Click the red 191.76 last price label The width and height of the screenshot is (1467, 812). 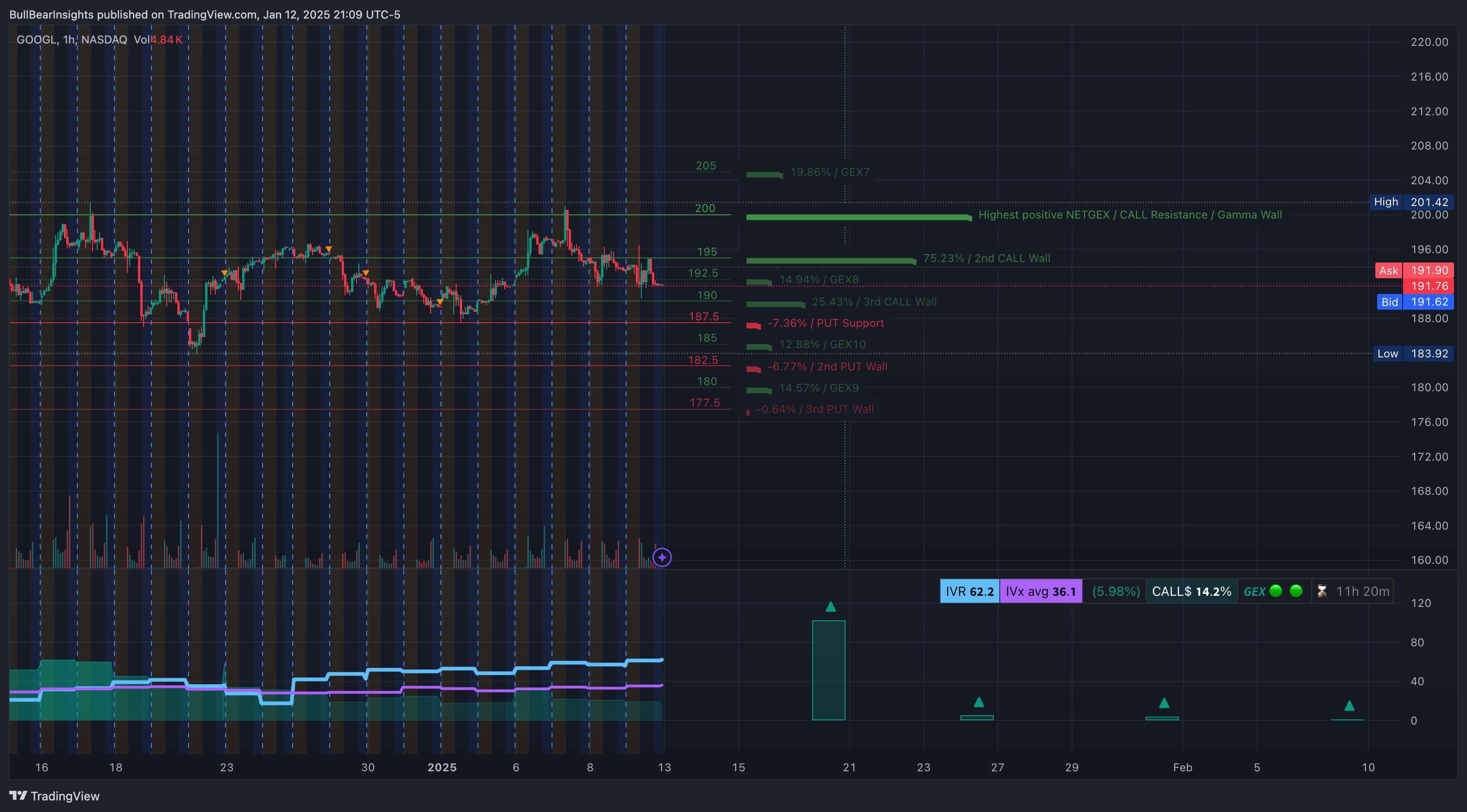click(x=1428, y=286)
